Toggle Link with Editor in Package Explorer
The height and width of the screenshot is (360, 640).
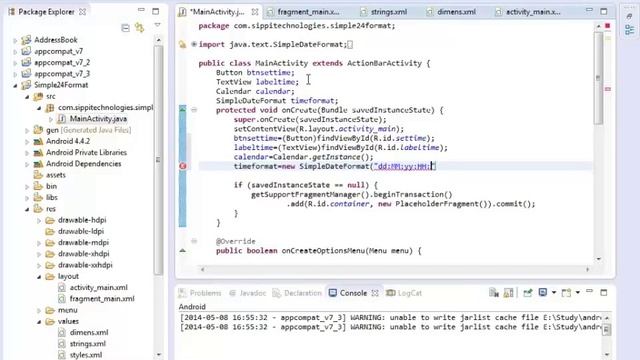140,27
